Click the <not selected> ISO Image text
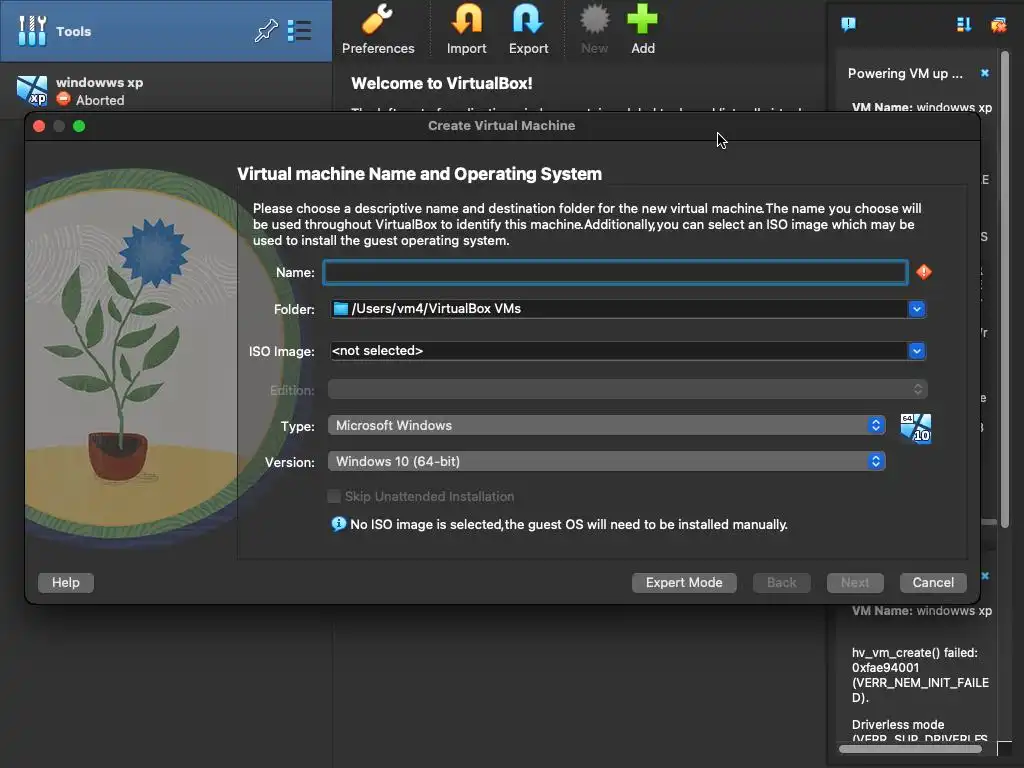 click(377, 351)
